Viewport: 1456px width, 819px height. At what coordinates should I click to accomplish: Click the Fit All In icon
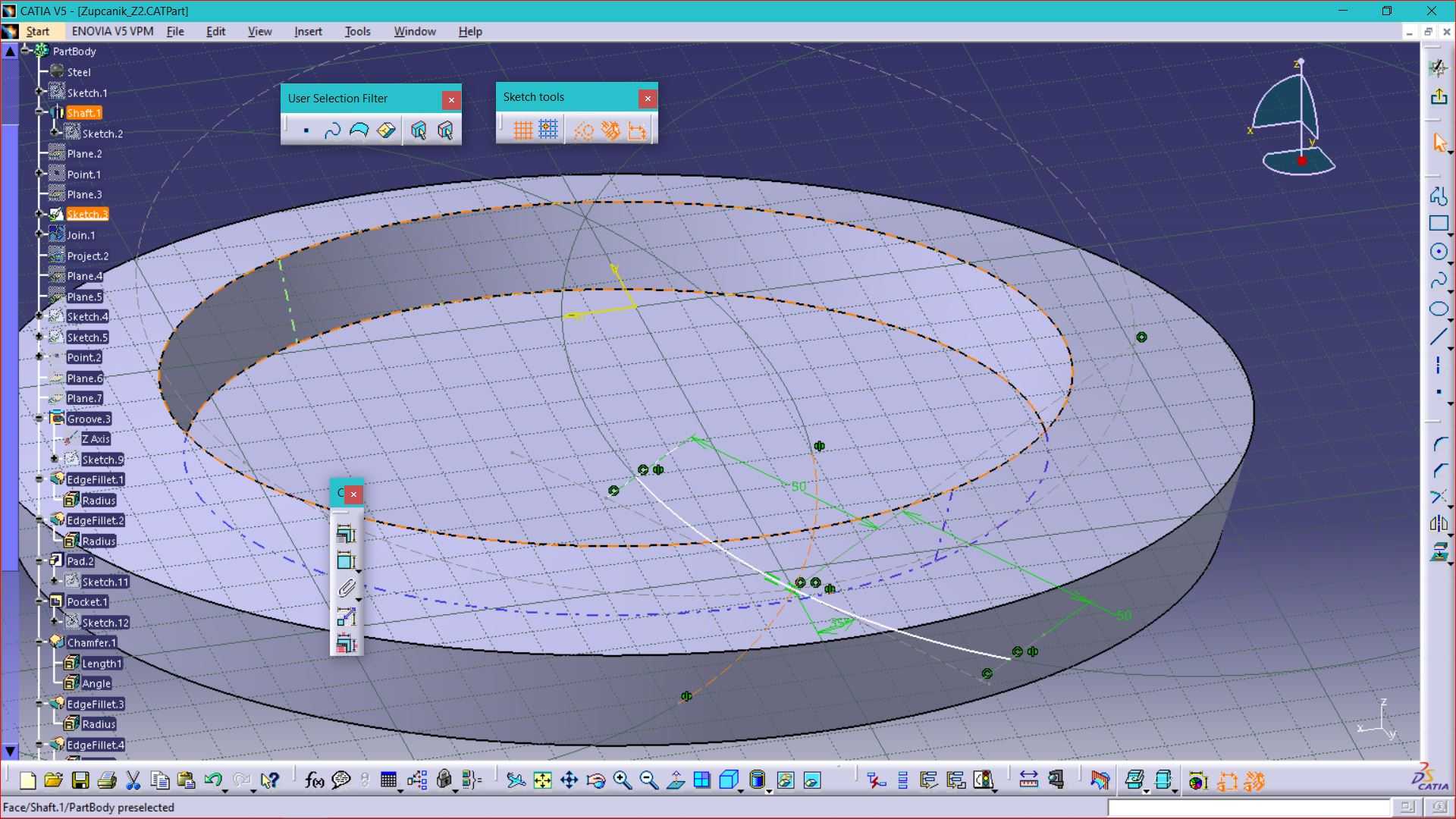coord(542,780)
